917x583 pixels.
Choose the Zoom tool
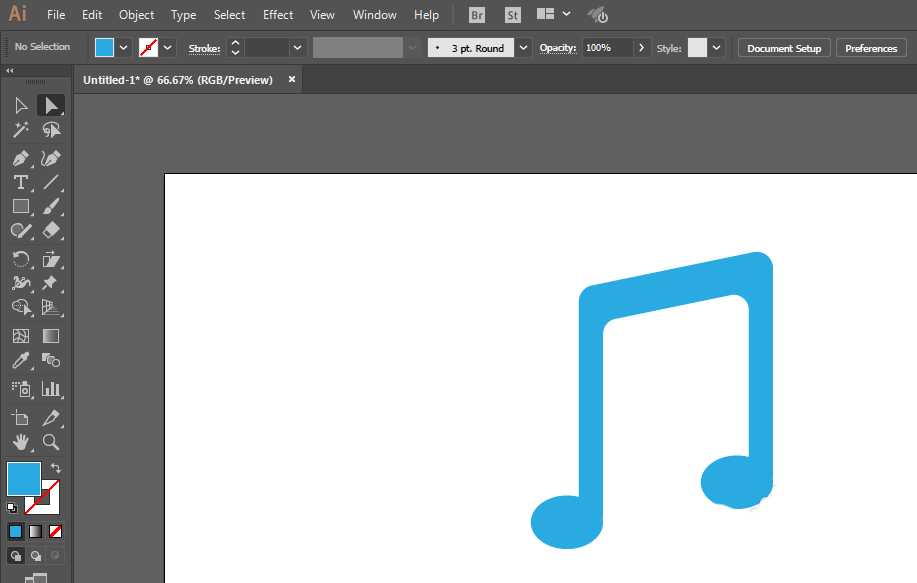pyautogui.click(x=51, y=443)
